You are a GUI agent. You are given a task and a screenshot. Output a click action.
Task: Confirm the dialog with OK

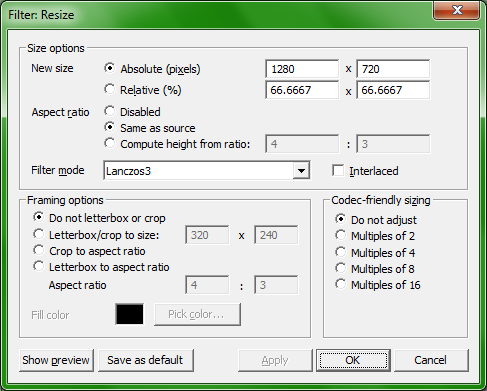pyautogui.click(x=353, y=360)
